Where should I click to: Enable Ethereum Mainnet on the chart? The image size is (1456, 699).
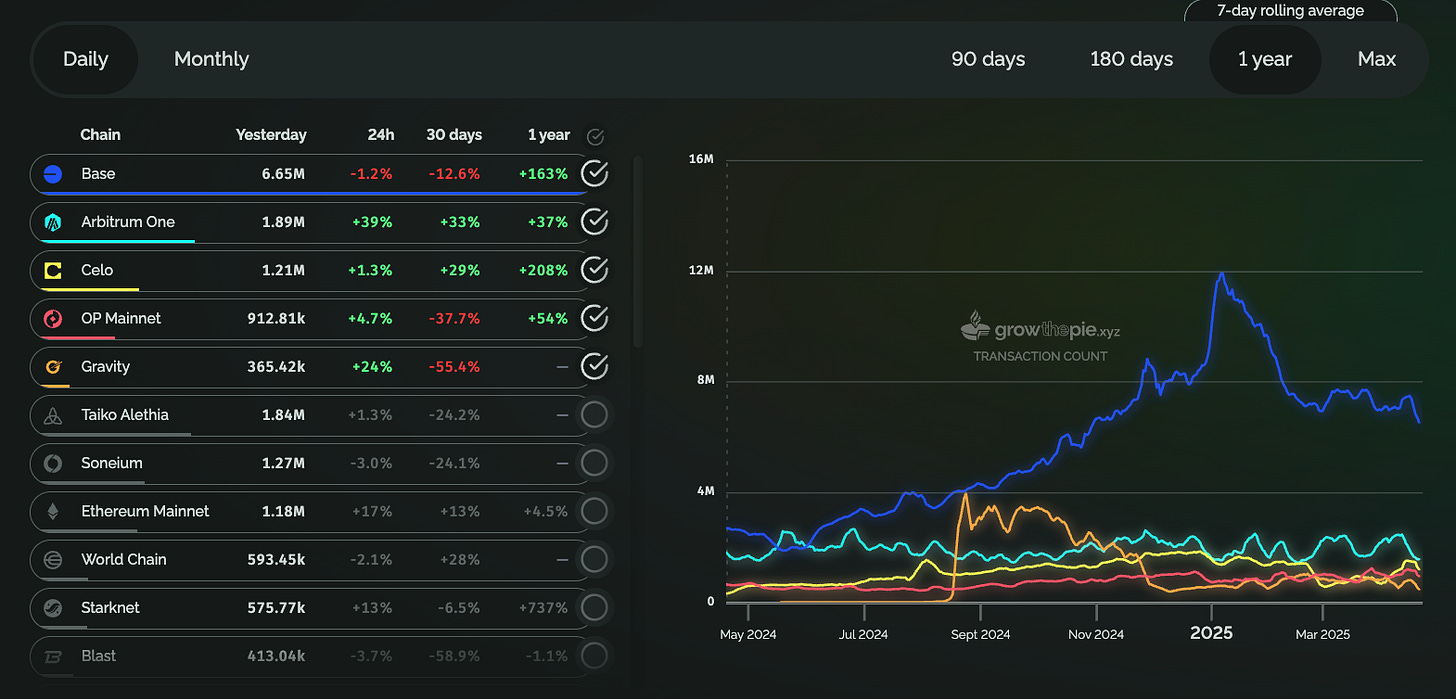595,511
